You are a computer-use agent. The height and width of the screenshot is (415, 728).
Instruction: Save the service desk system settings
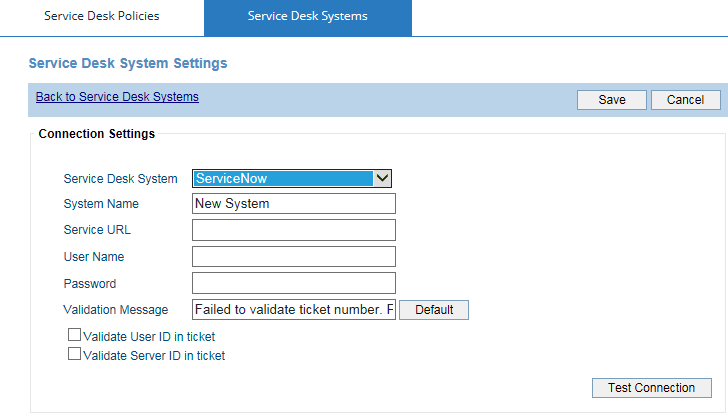611,100
